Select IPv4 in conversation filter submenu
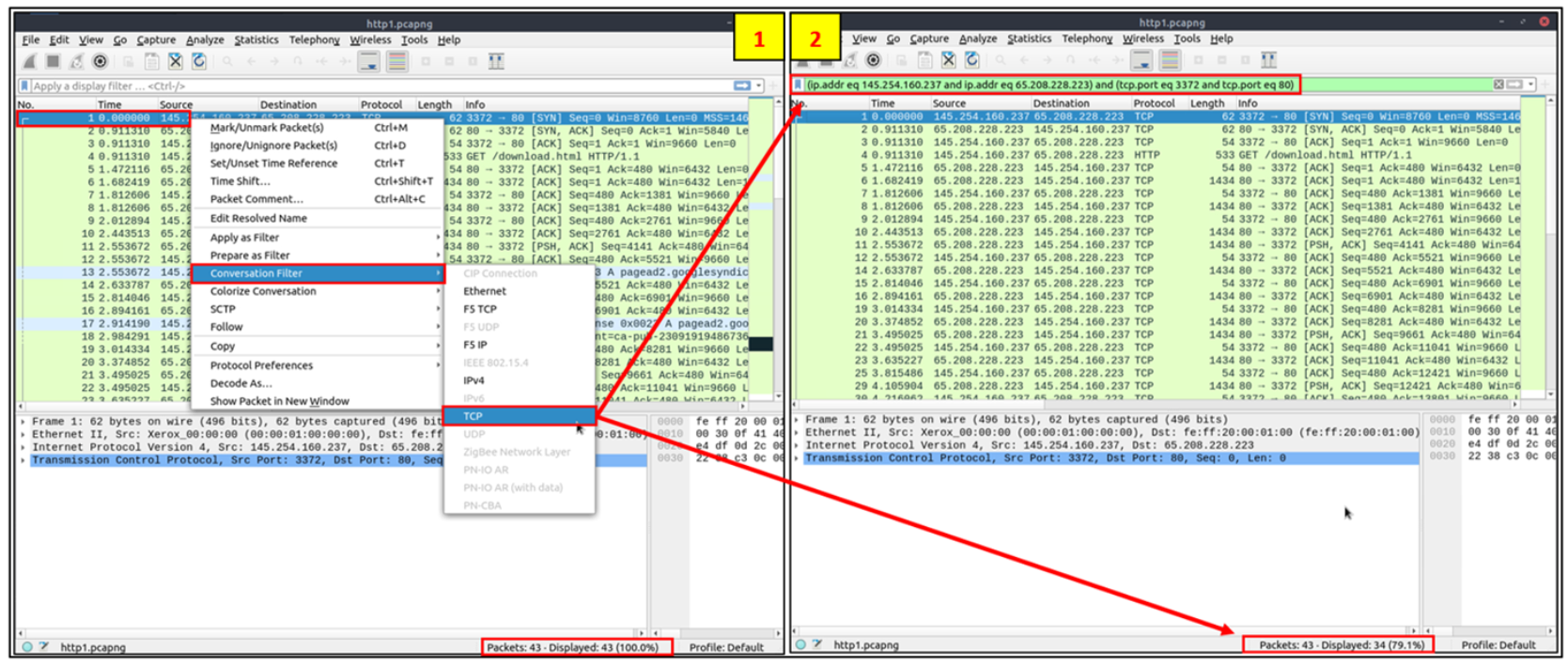1568x666 pixels. [x=520, y=380]
